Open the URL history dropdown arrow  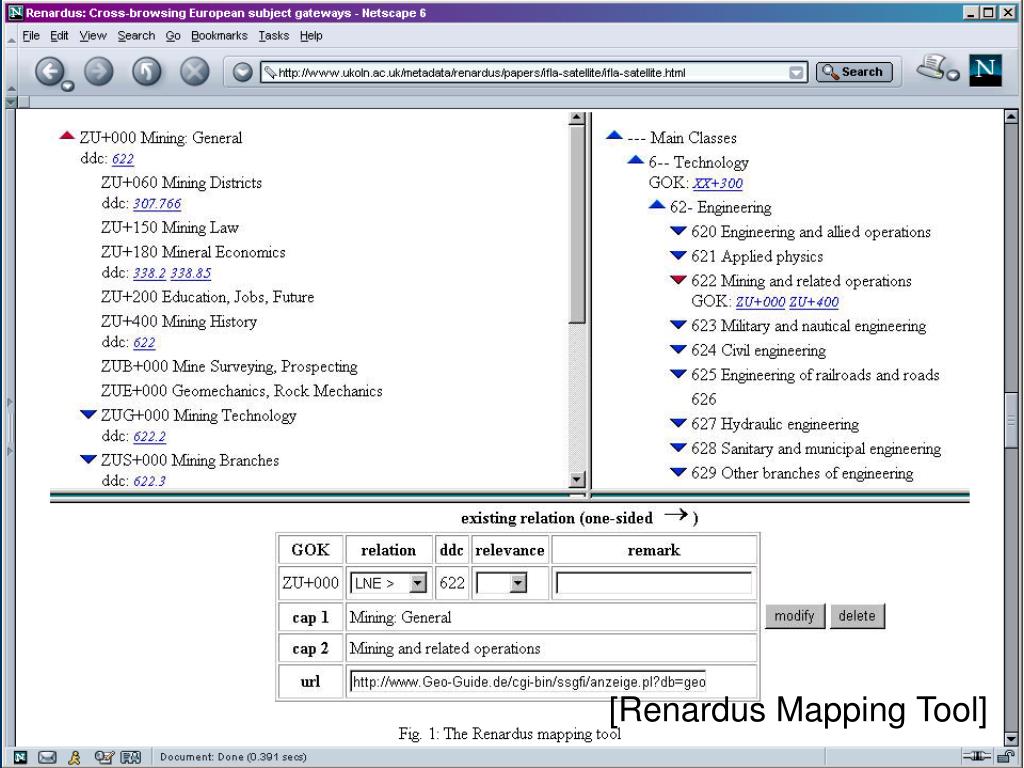click(x=796, y=72)
